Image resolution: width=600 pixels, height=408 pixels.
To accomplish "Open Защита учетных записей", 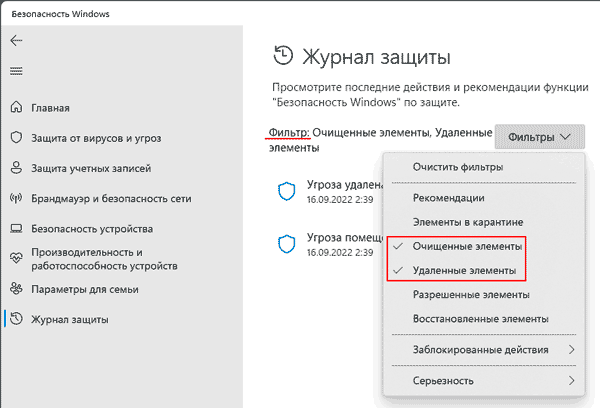I will (x=91, y=168).
